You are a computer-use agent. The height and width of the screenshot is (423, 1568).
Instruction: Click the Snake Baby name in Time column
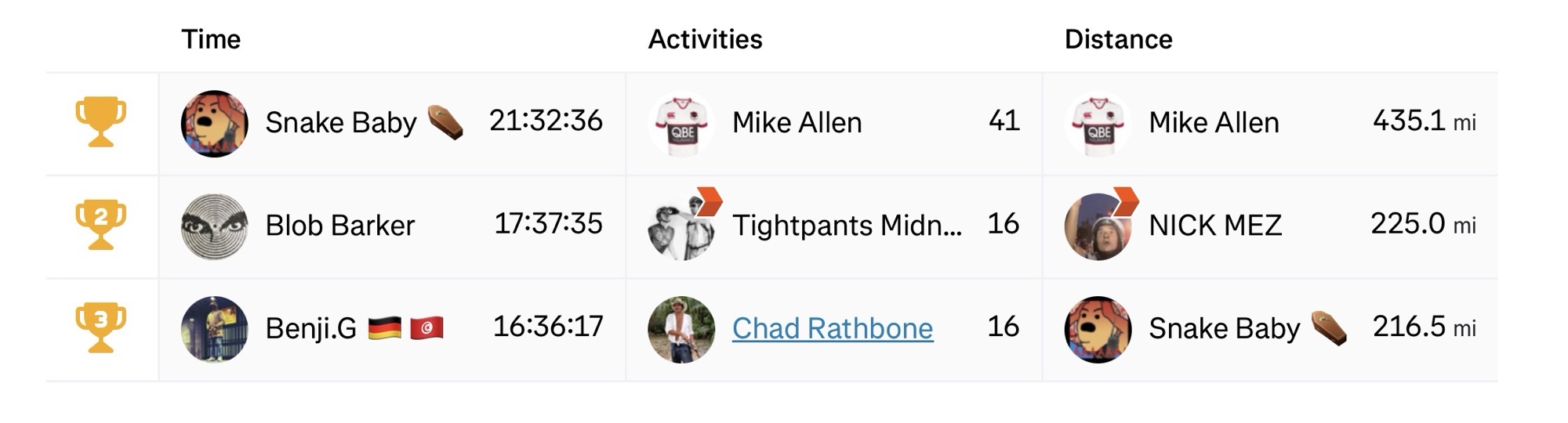click(341, 122)
